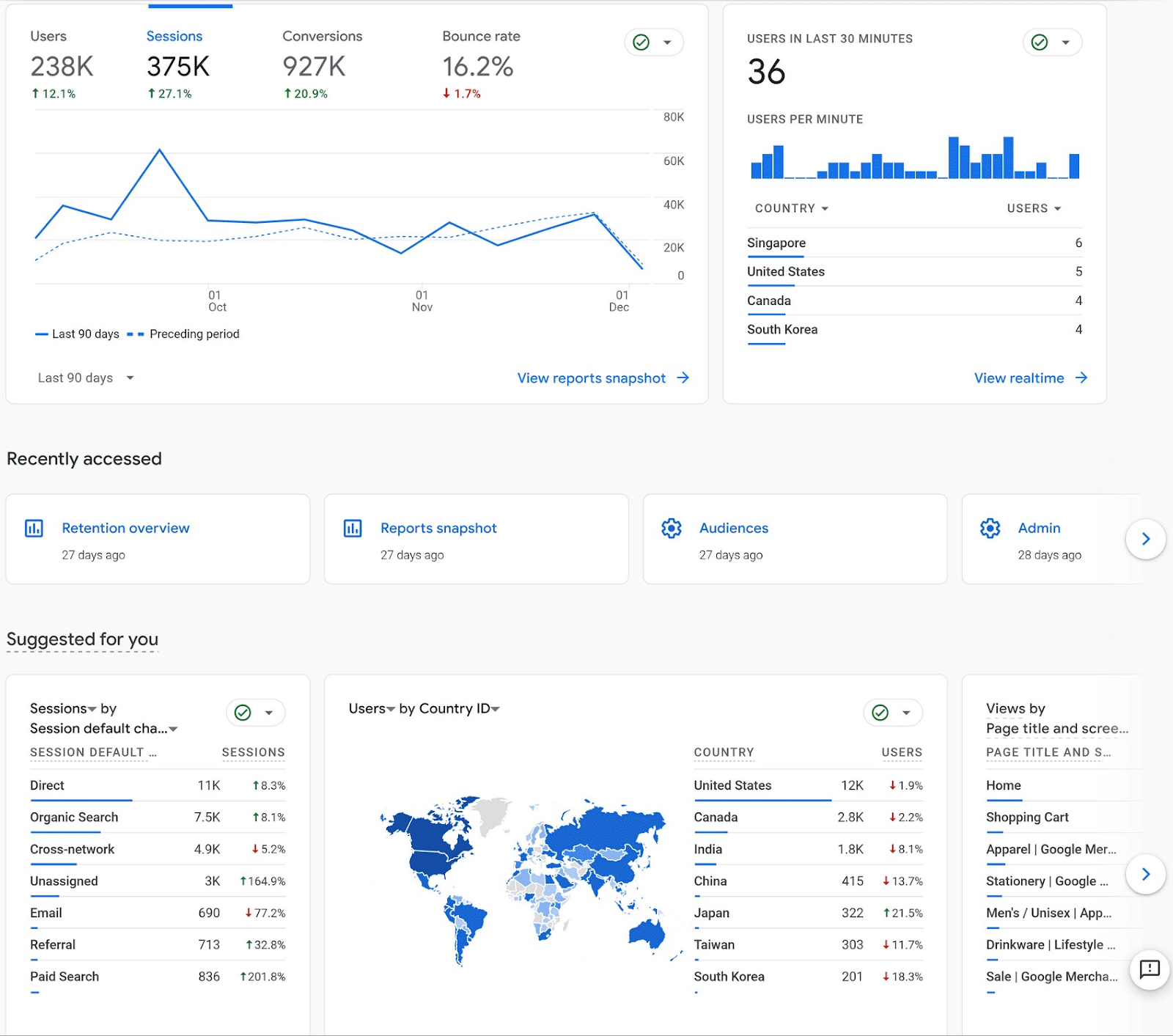
Task: Click the Reports snapshot chart icon
Action: pos(353,528)
